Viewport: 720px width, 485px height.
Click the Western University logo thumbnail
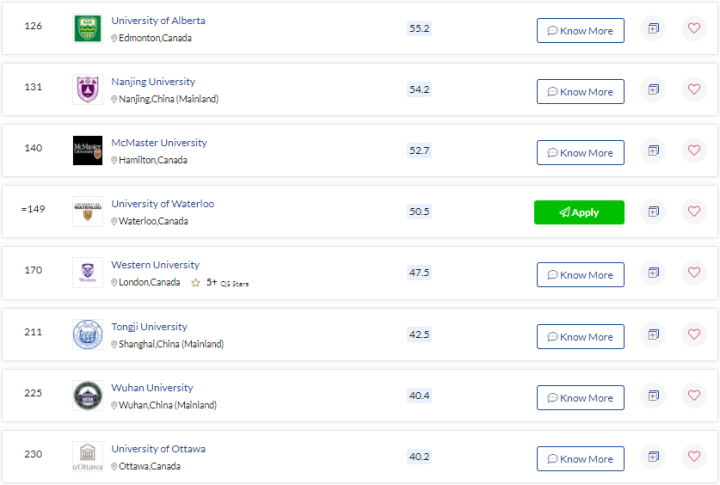tap(87, 273)
